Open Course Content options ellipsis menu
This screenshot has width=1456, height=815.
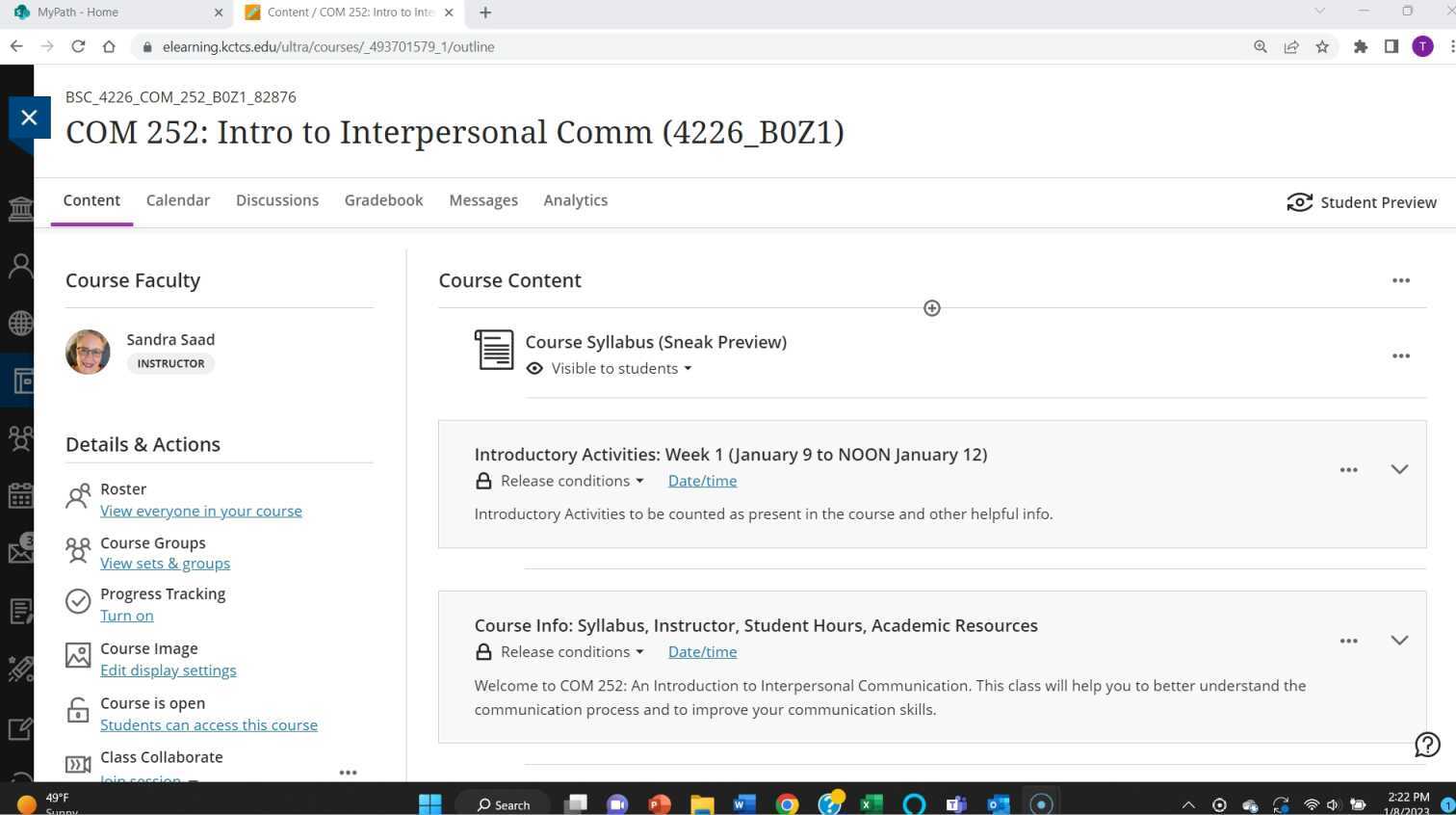(1401, 280)
